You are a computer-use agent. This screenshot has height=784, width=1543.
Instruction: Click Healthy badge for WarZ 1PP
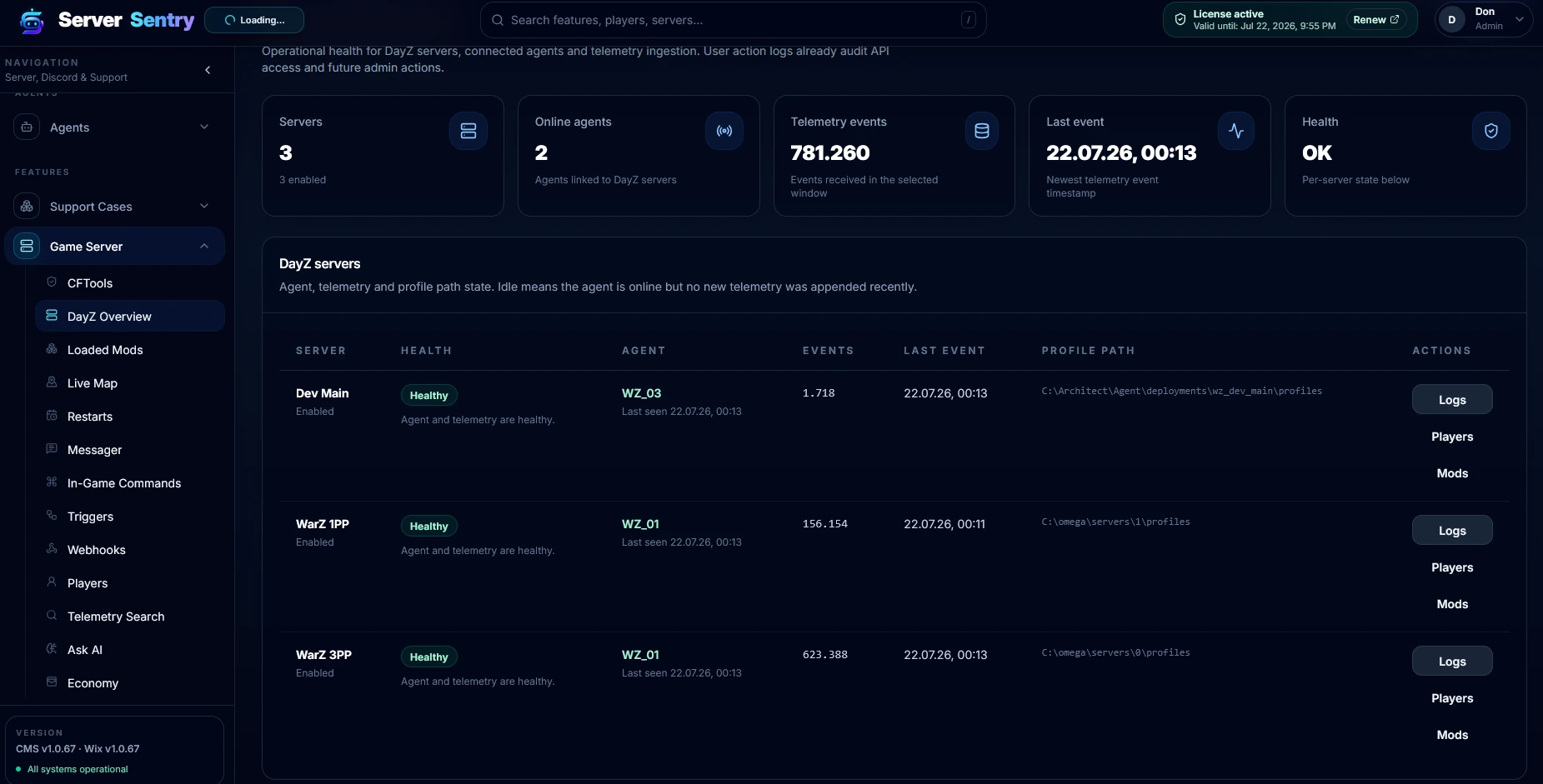[428, 527]
